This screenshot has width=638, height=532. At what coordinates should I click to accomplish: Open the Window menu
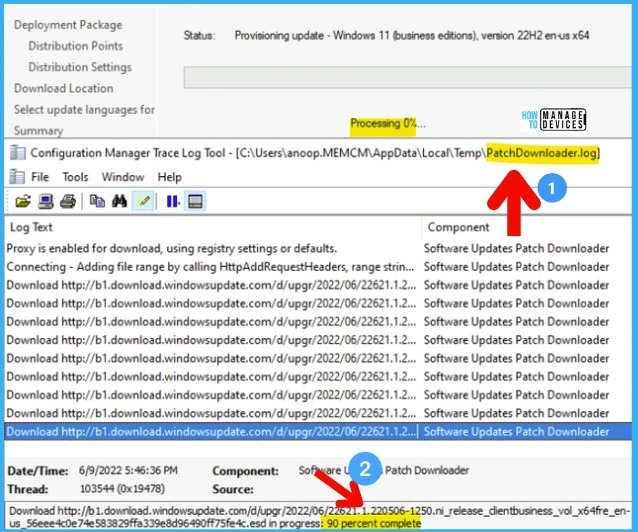point(123,177)
